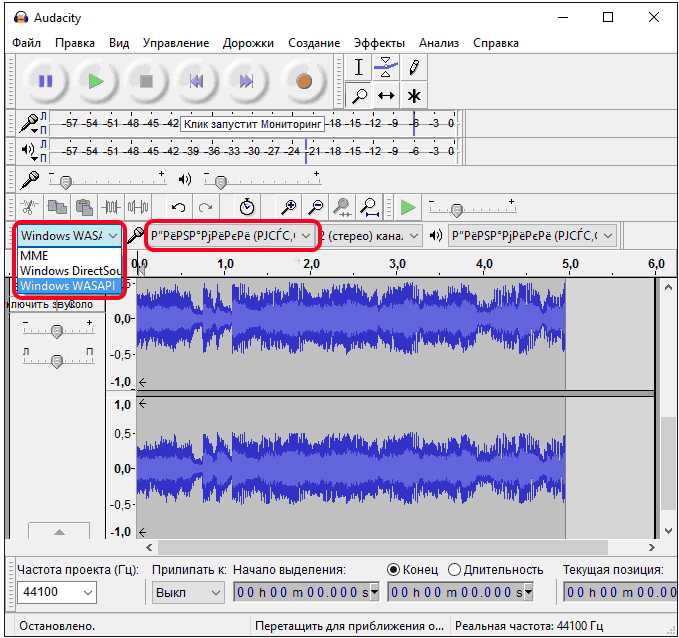Open the project rate 44100 dropdown
Viewport: 679px width, 638px height.
pos(57,592)
